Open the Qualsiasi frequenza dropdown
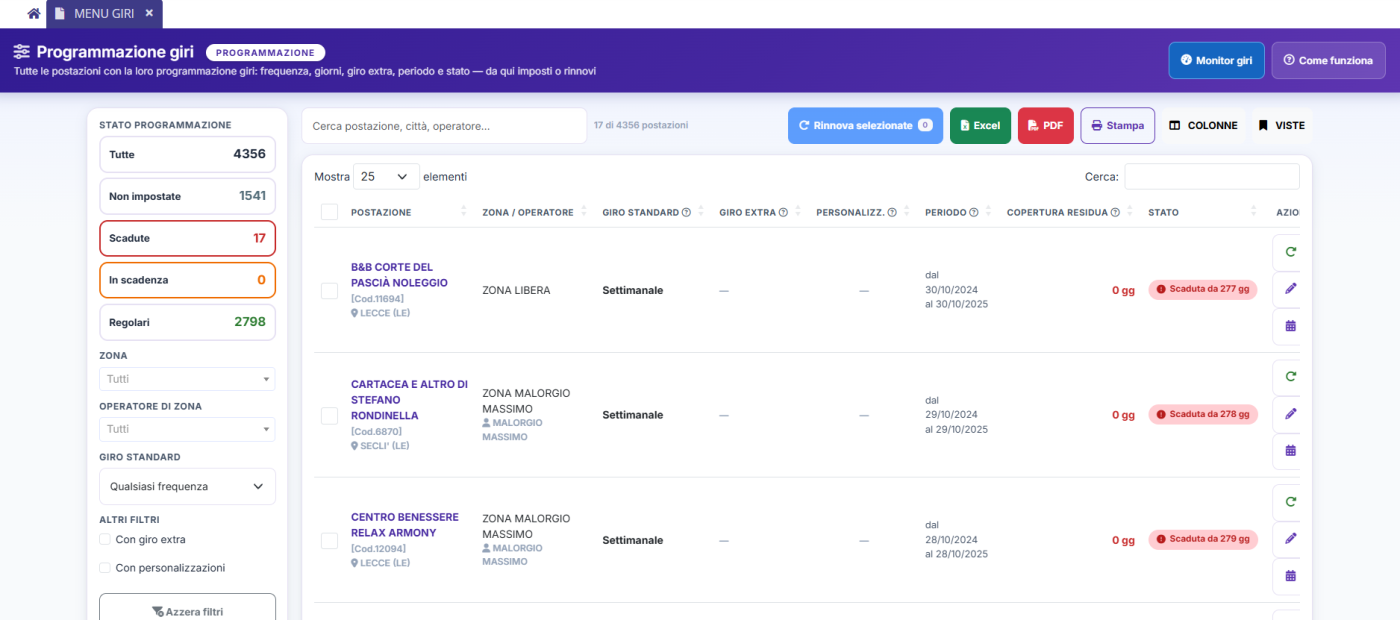The height and width of the screenshot is (620, 1400). [187, 486]
